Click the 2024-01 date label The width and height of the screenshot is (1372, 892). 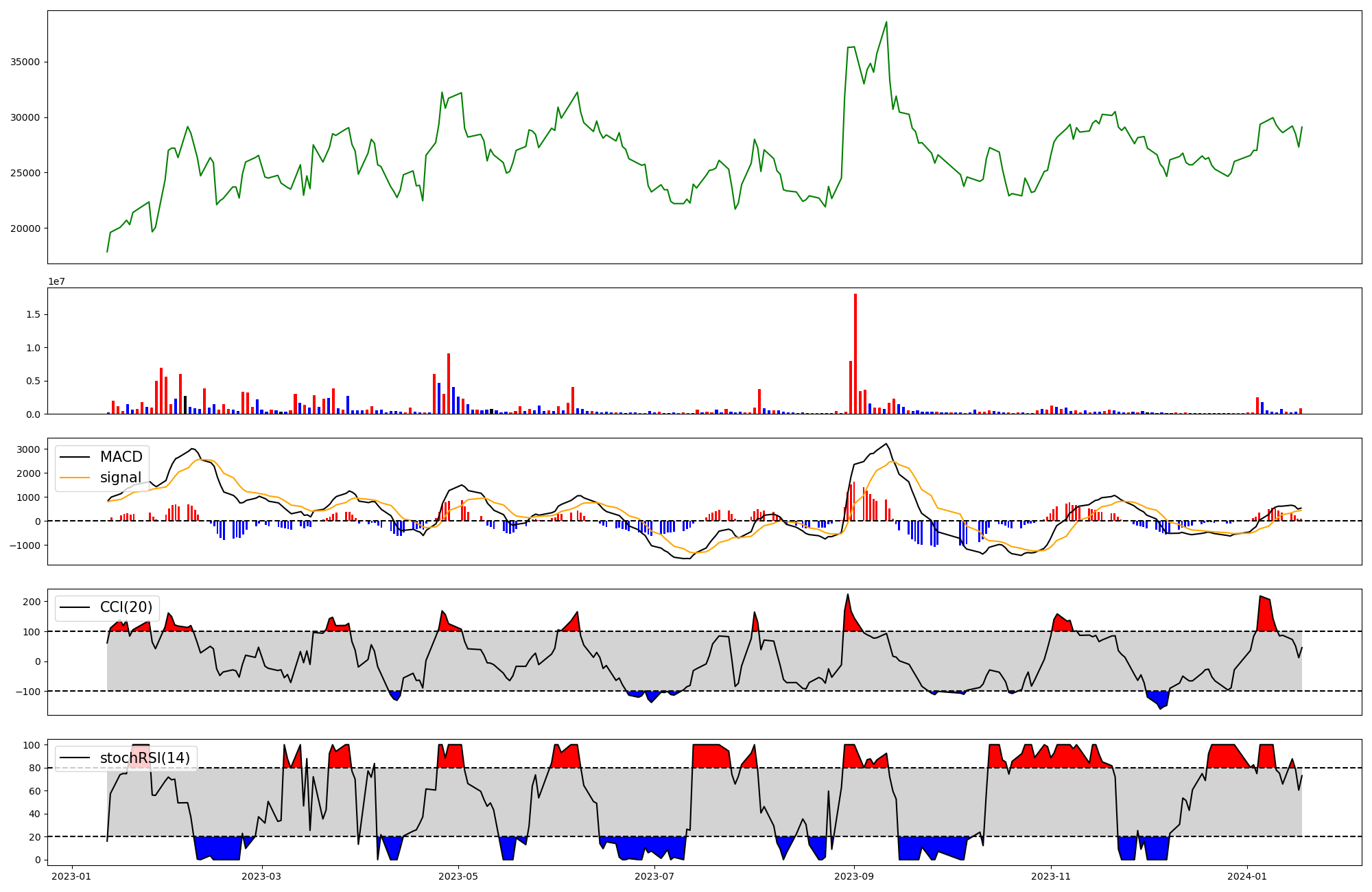coord(1246,876)
